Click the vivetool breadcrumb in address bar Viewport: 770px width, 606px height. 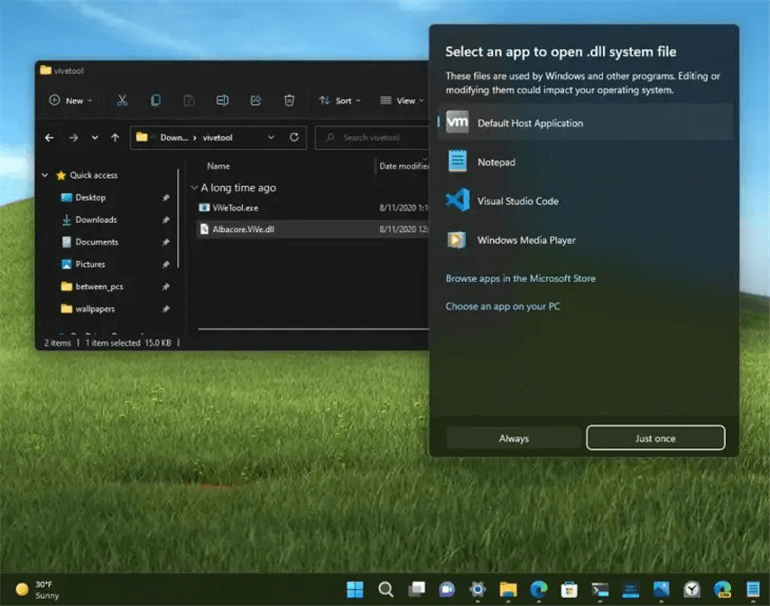click(218, 138)
